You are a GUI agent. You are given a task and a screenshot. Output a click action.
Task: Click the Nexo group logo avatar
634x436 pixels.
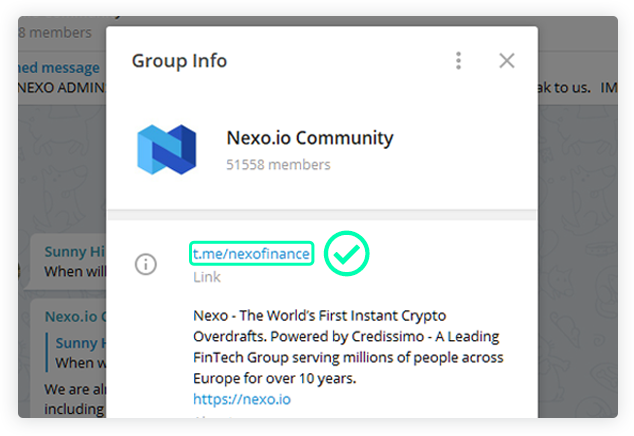(x=167, y=150)
